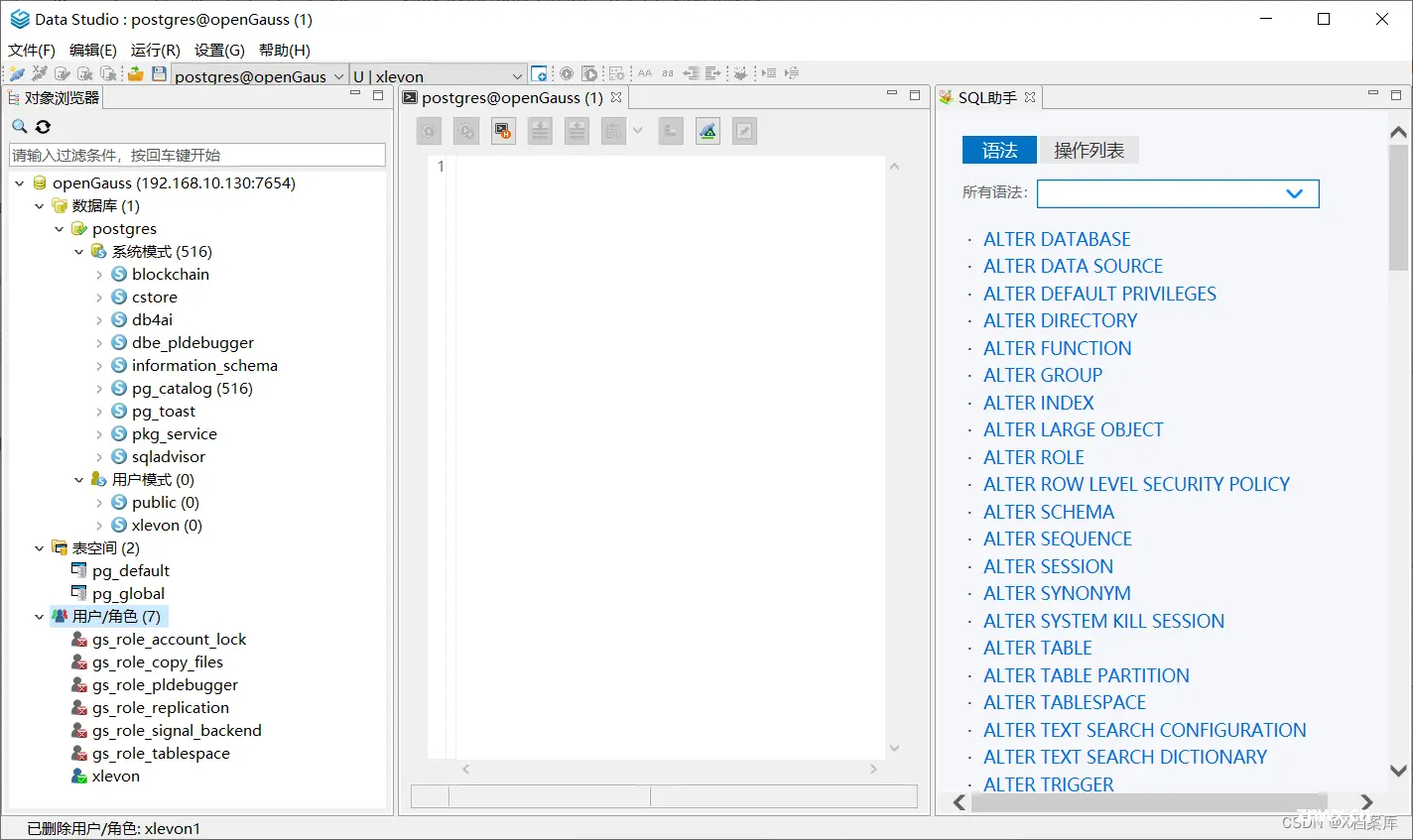
Task: Collapse the openGauss server node
Action: click(19, 183)
